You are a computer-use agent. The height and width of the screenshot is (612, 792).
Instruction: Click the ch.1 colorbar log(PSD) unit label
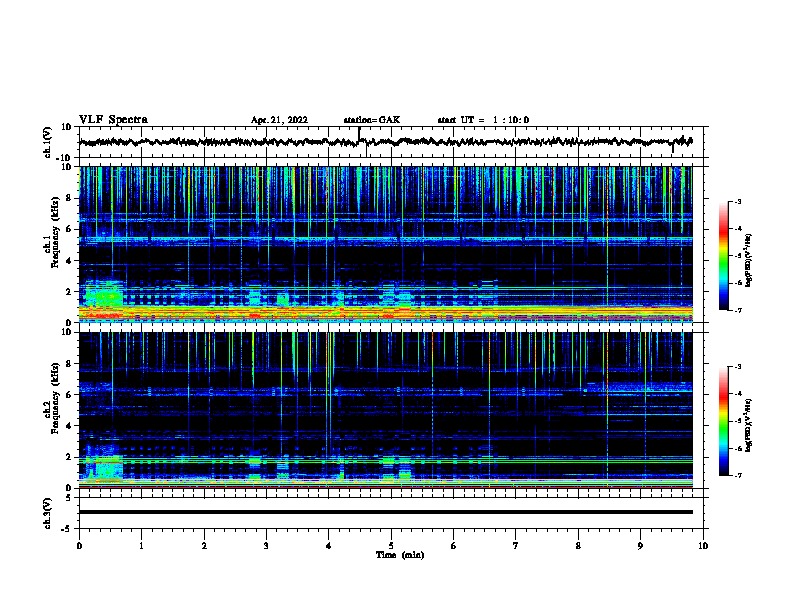click(749, 260)
